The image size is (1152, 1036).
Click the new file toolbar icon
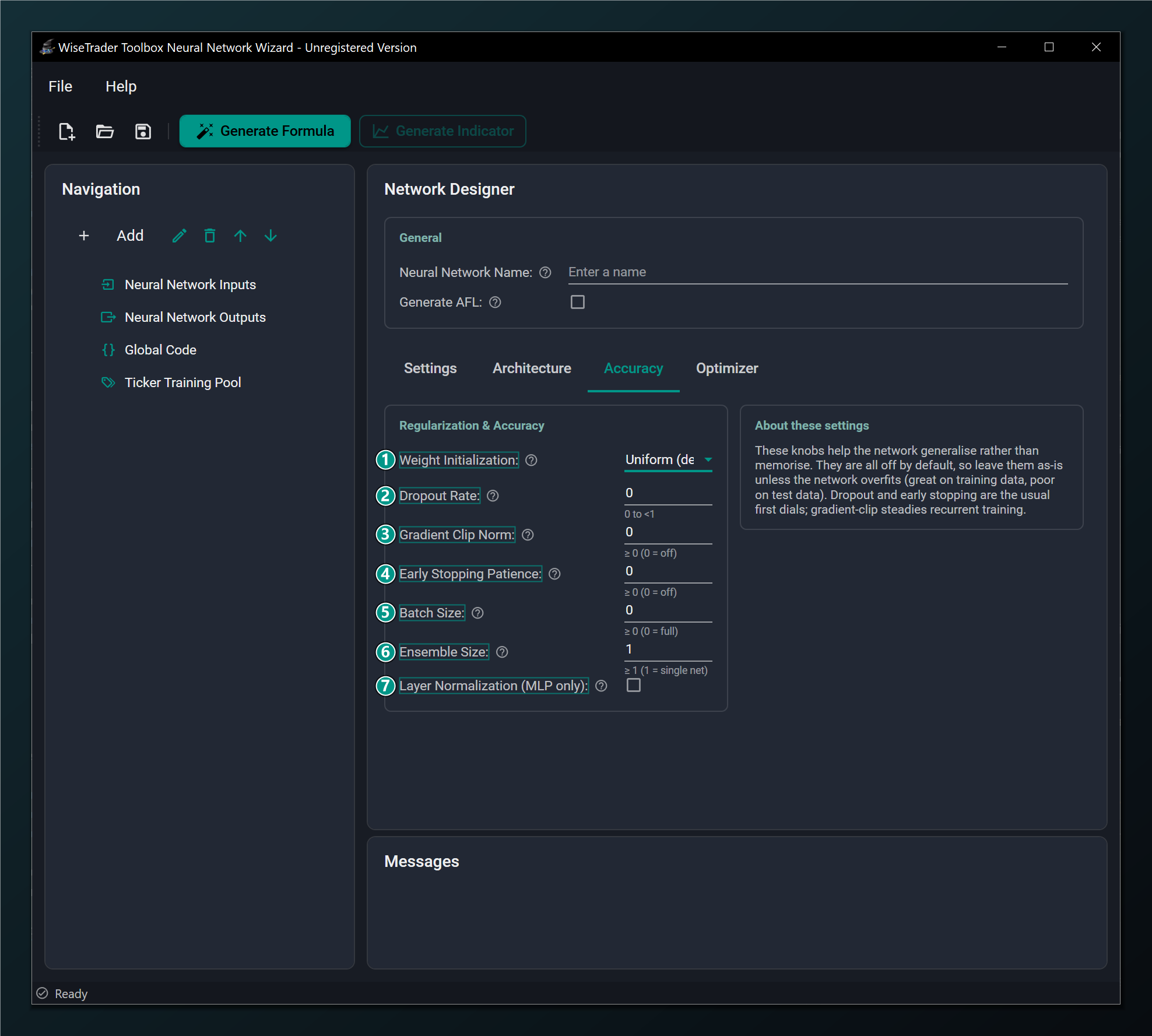click(67, 131)
